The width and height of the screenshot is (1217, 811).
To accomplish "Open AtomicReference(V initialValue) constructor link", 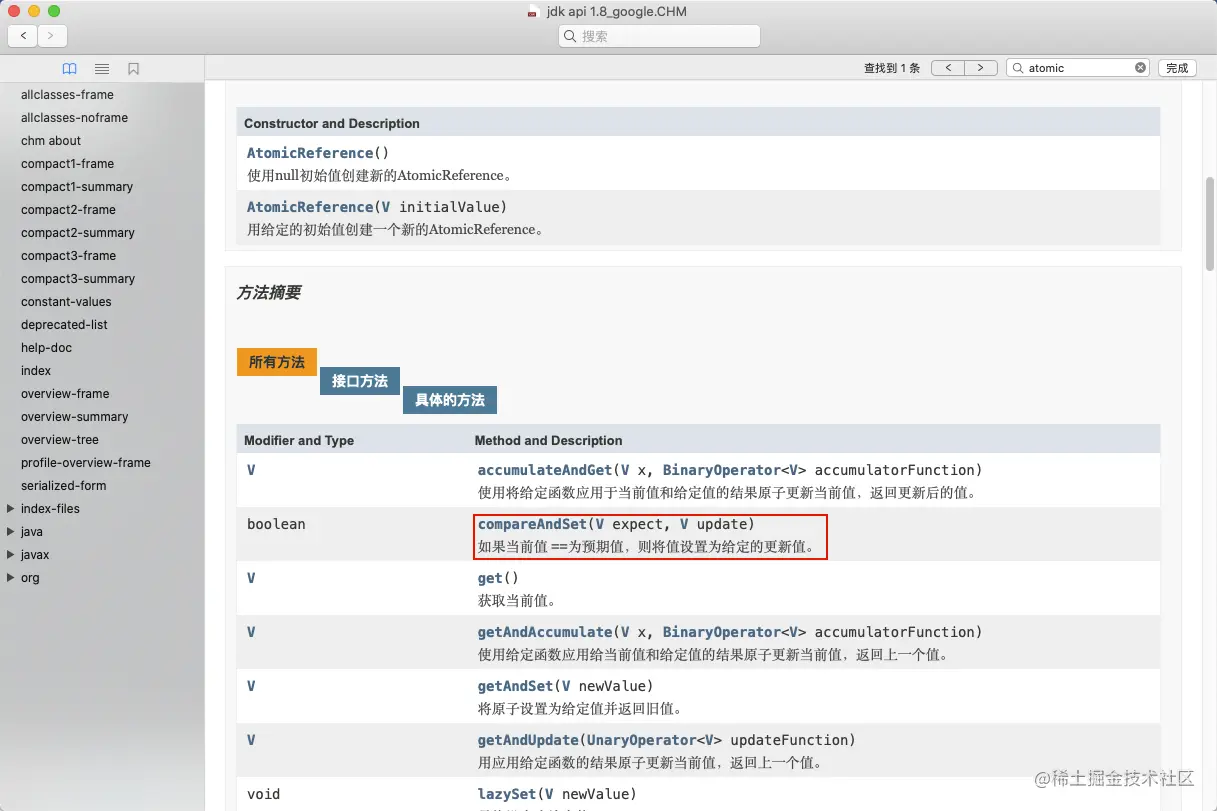I will (310, 207).
